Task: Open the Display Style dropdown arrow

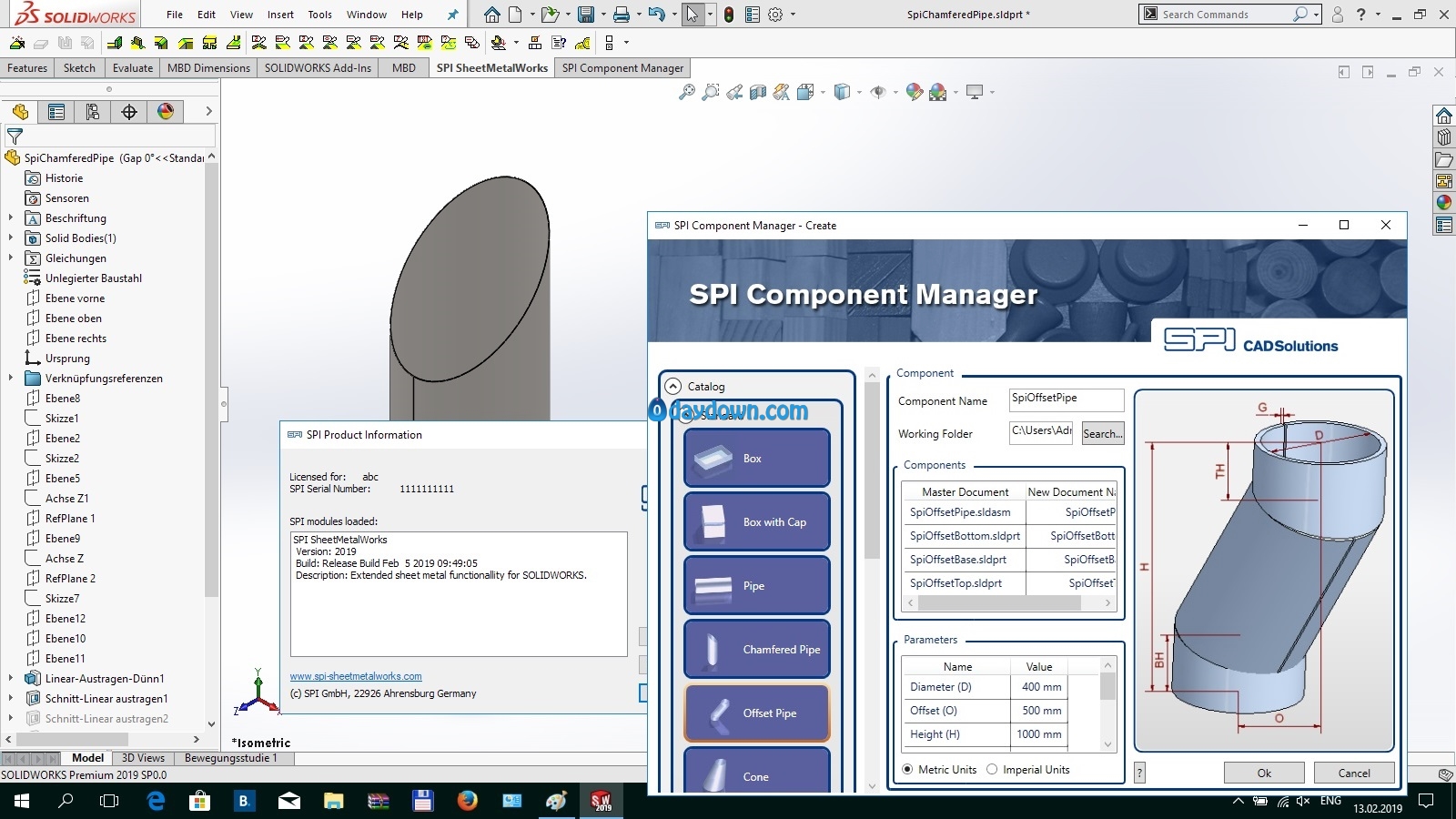Action: coord(860,92)
